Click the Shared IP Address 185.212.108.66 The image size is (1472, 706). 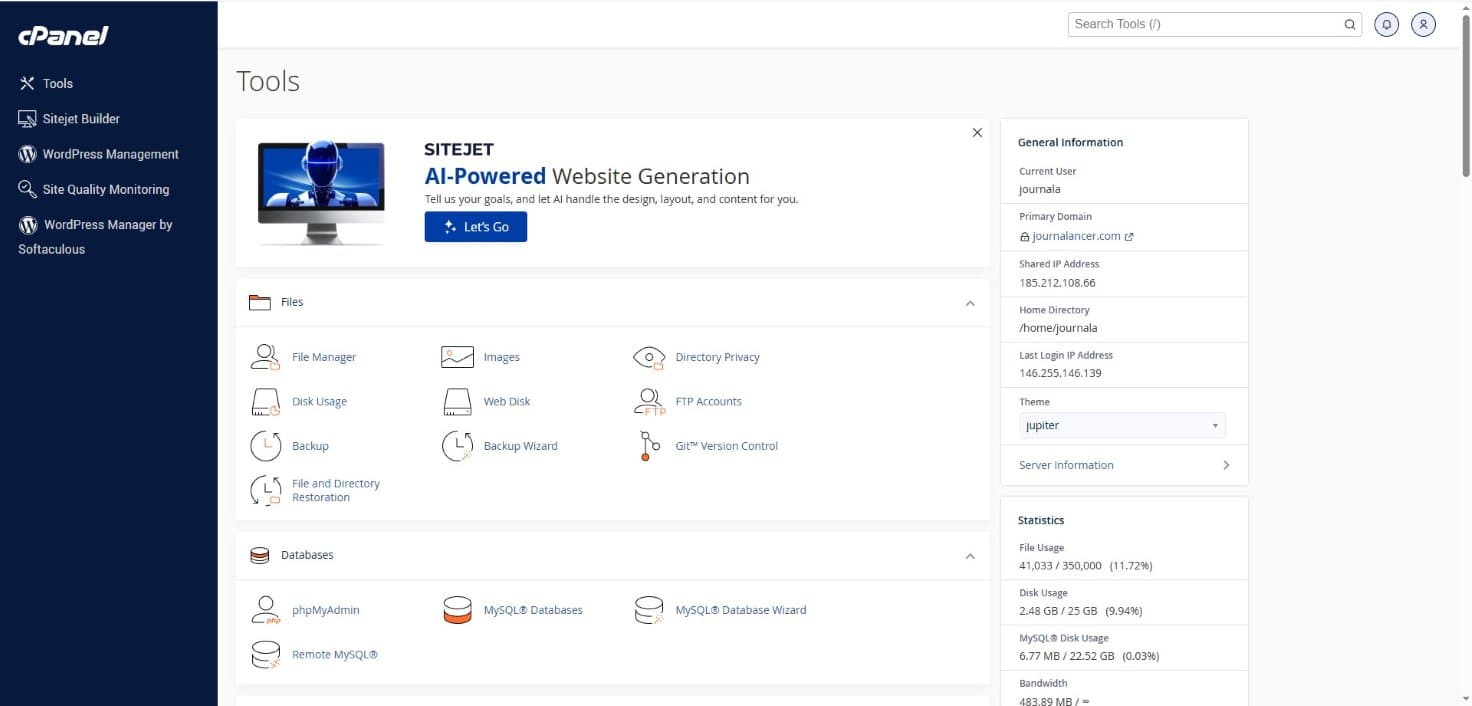point(1057,283)
